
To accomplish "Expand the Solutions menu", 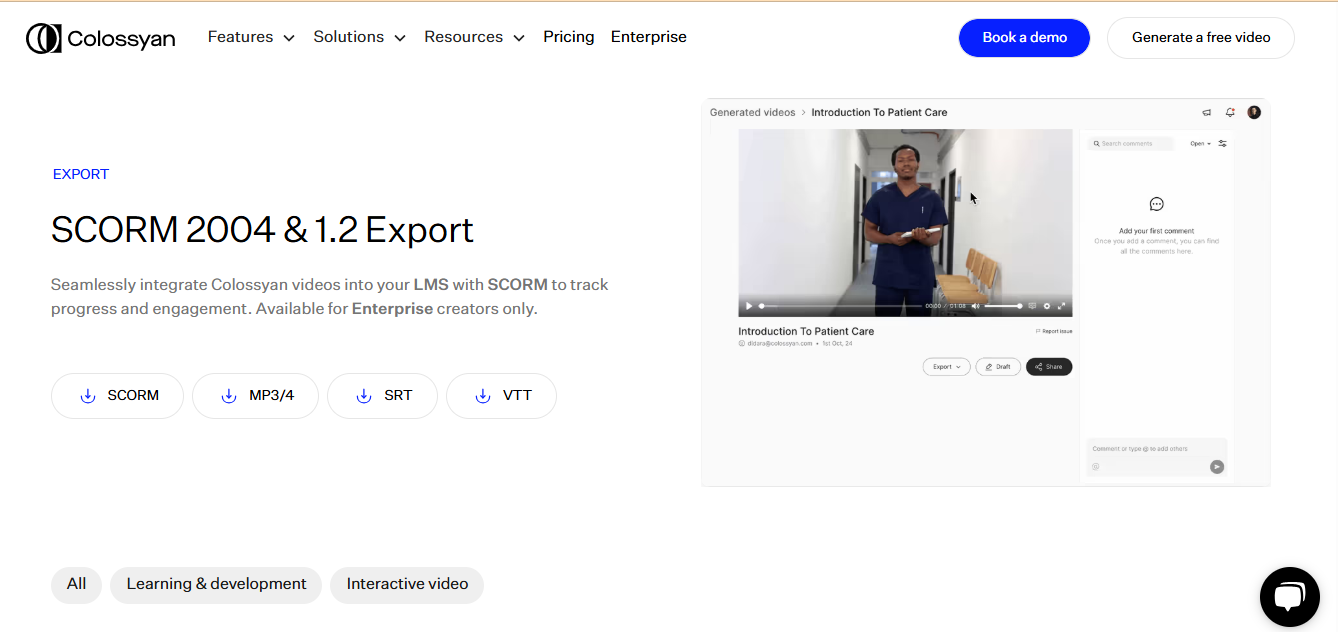I will [359, 37].
